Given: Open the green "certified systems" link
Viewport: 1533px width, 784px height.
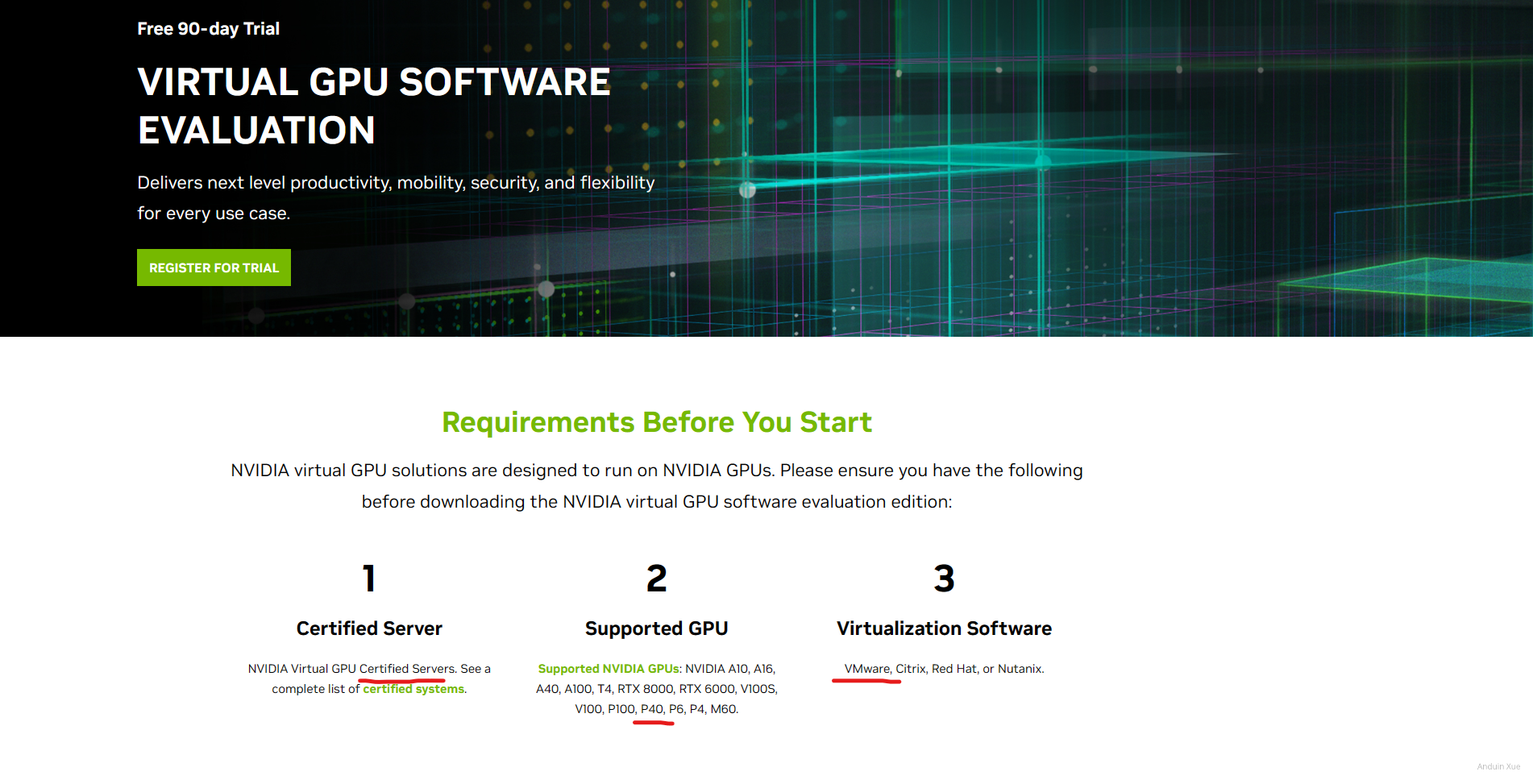Looking at the screenshot, I should (x=413, y=689).
